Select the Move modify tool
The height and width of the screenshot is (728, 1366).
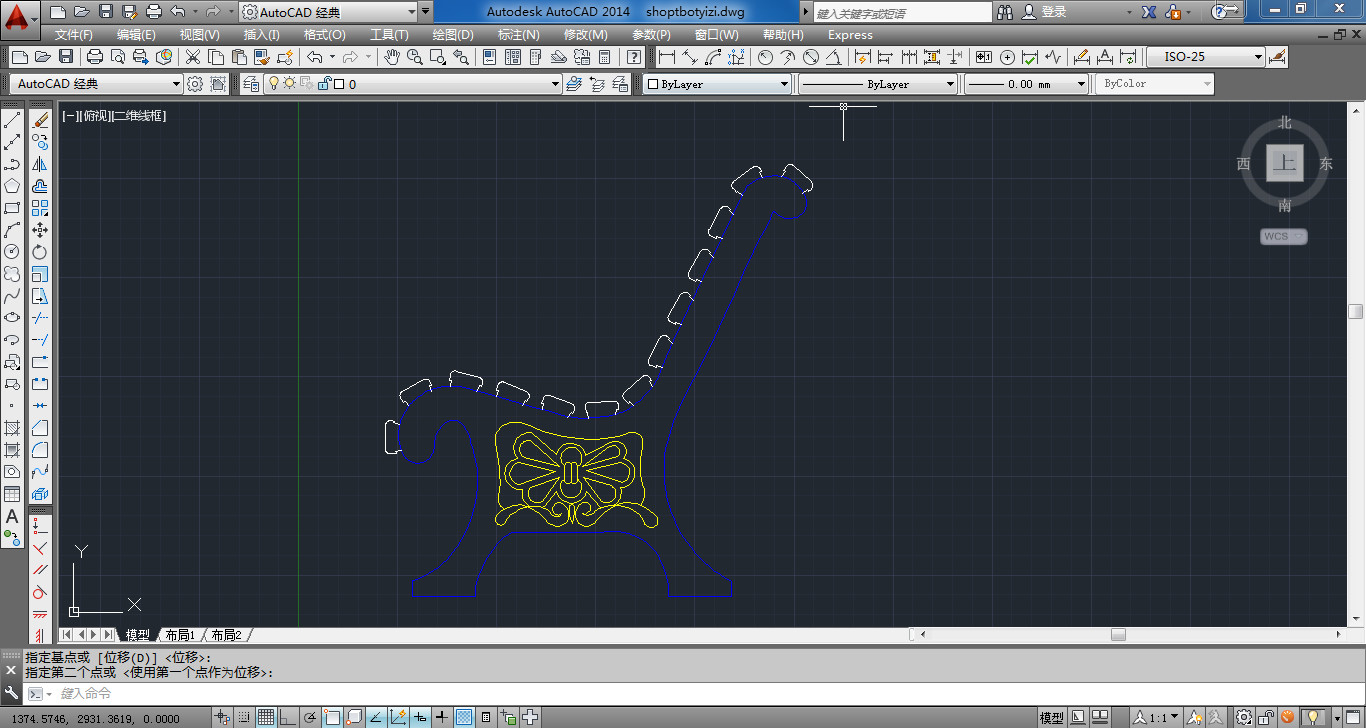click(x=40, y=230)
